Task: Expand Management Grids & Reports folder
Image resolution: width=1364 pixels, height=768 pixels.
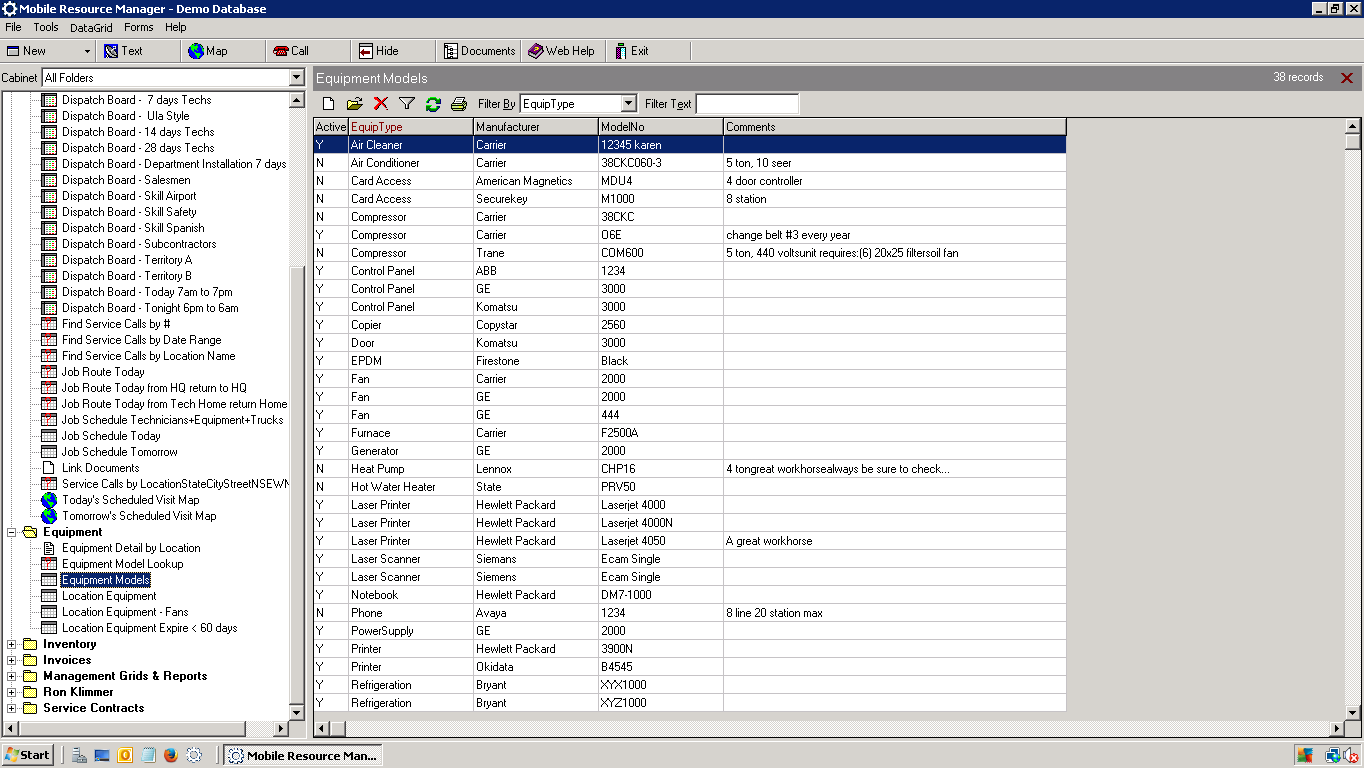Action: click(x=12, y=676)
